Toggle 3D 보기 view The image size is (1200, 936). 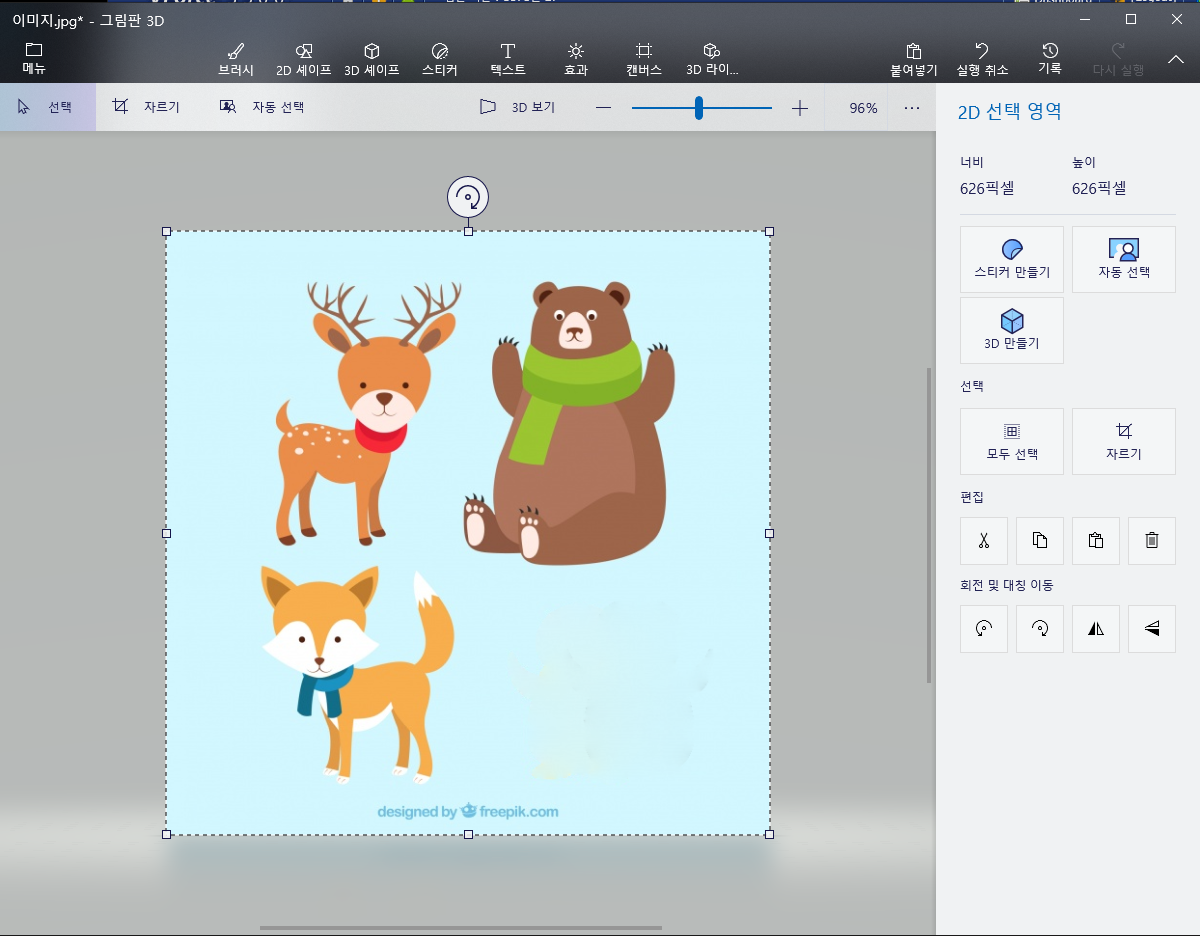pyautogui.click(x=517, y=107)
